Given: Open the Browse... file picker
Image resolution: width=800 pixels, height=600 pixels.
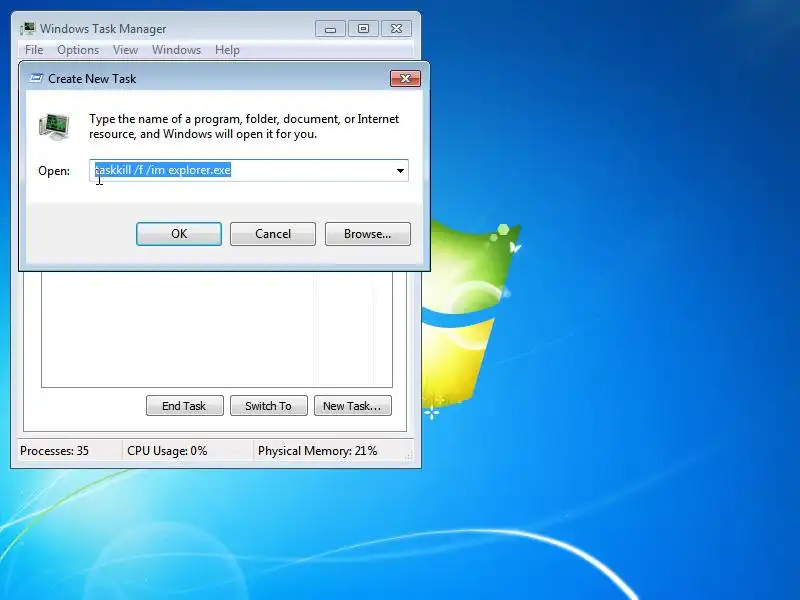Looking at the screenshot, I should [x=367, y=234].
